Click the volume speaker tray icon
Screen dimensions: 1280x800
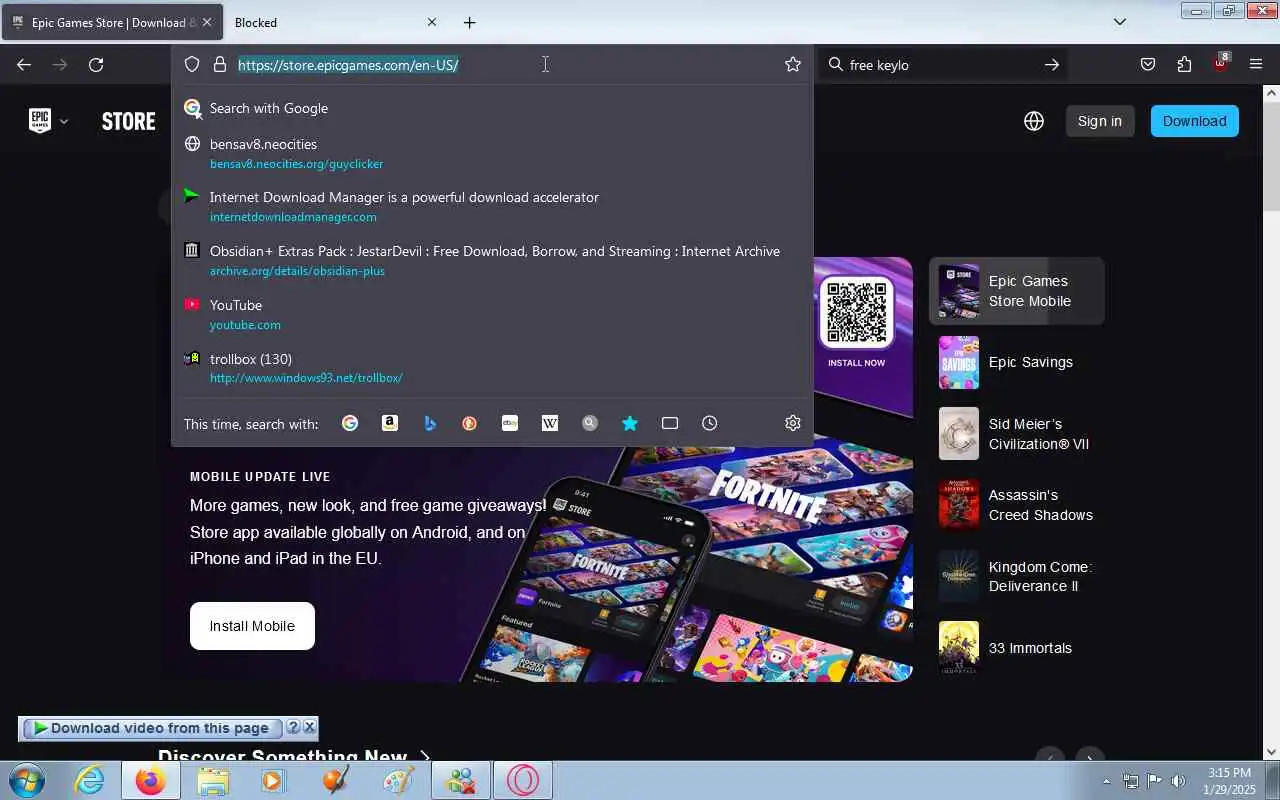(x=1178, y=781)
